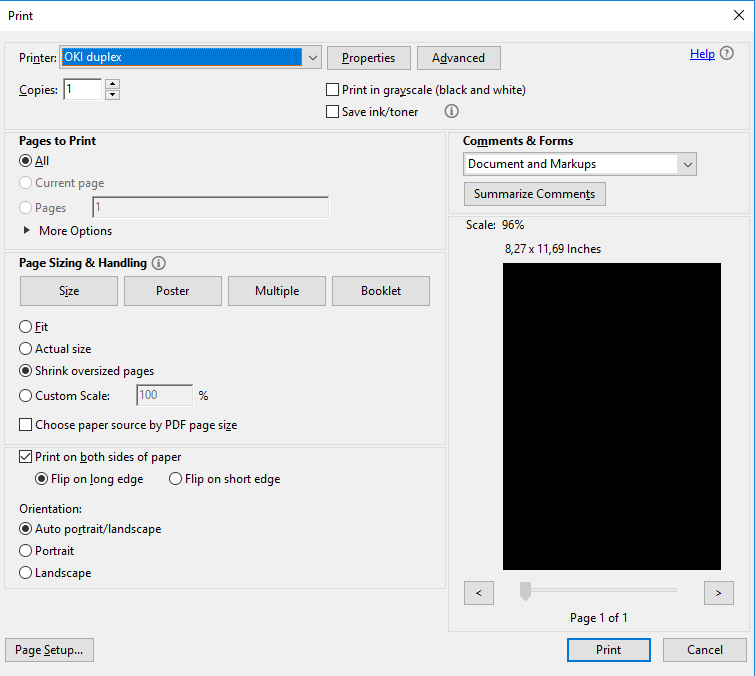Switch to the Multiple pages option

[277, 291]
